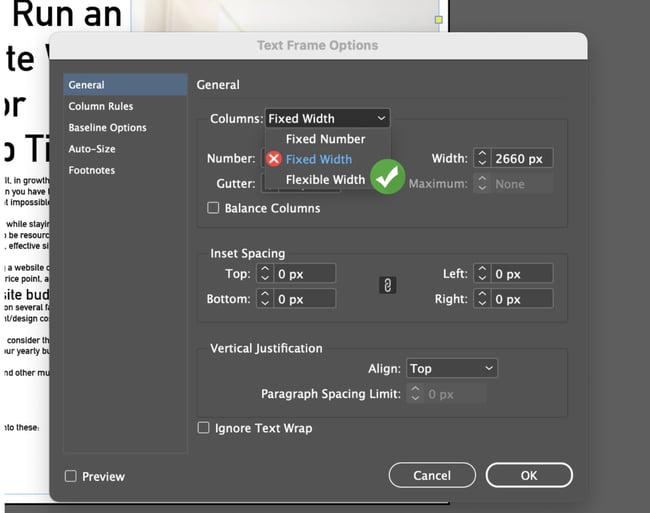Click the chain link inset spacing icon

tap(388, 286)
